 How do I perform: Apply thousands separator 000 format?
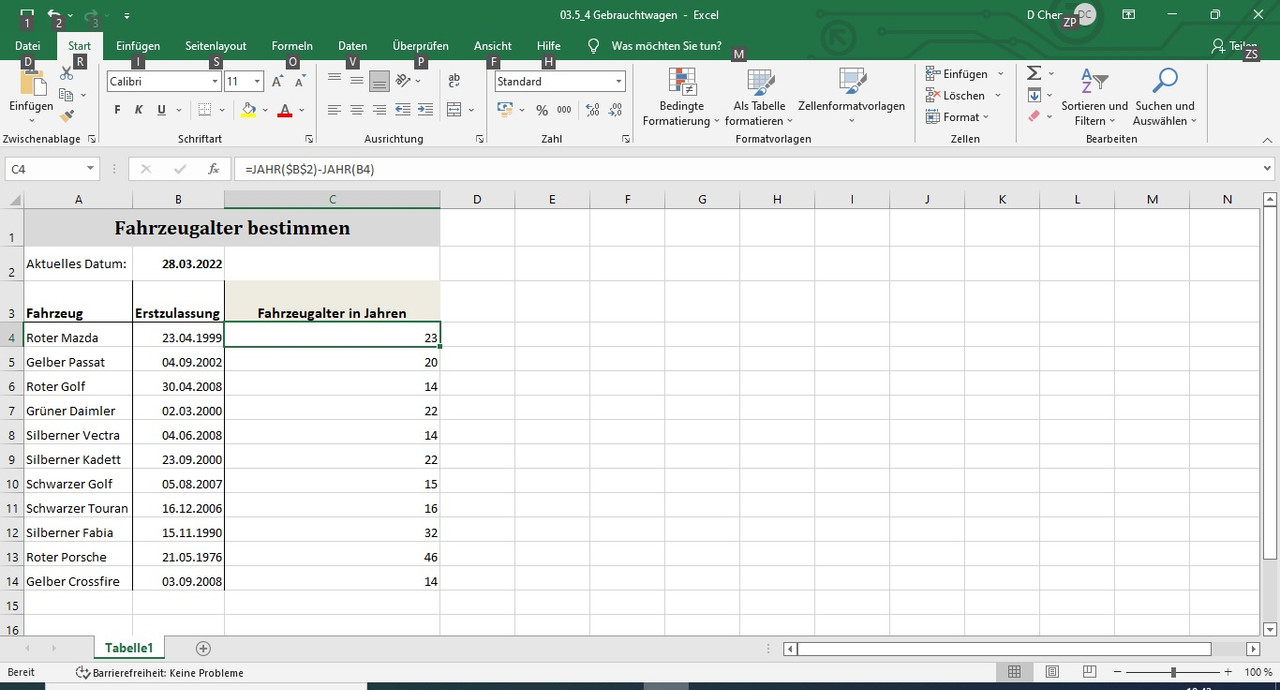click(x=564, y=110)
